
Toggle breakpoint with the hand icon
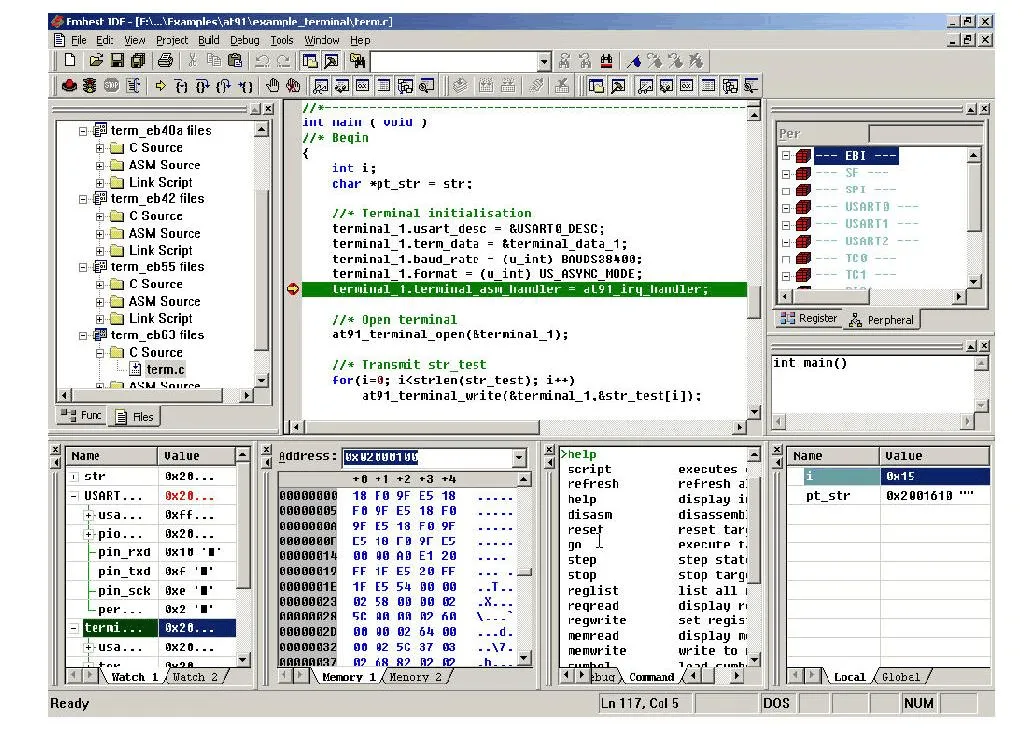point(272,85)
